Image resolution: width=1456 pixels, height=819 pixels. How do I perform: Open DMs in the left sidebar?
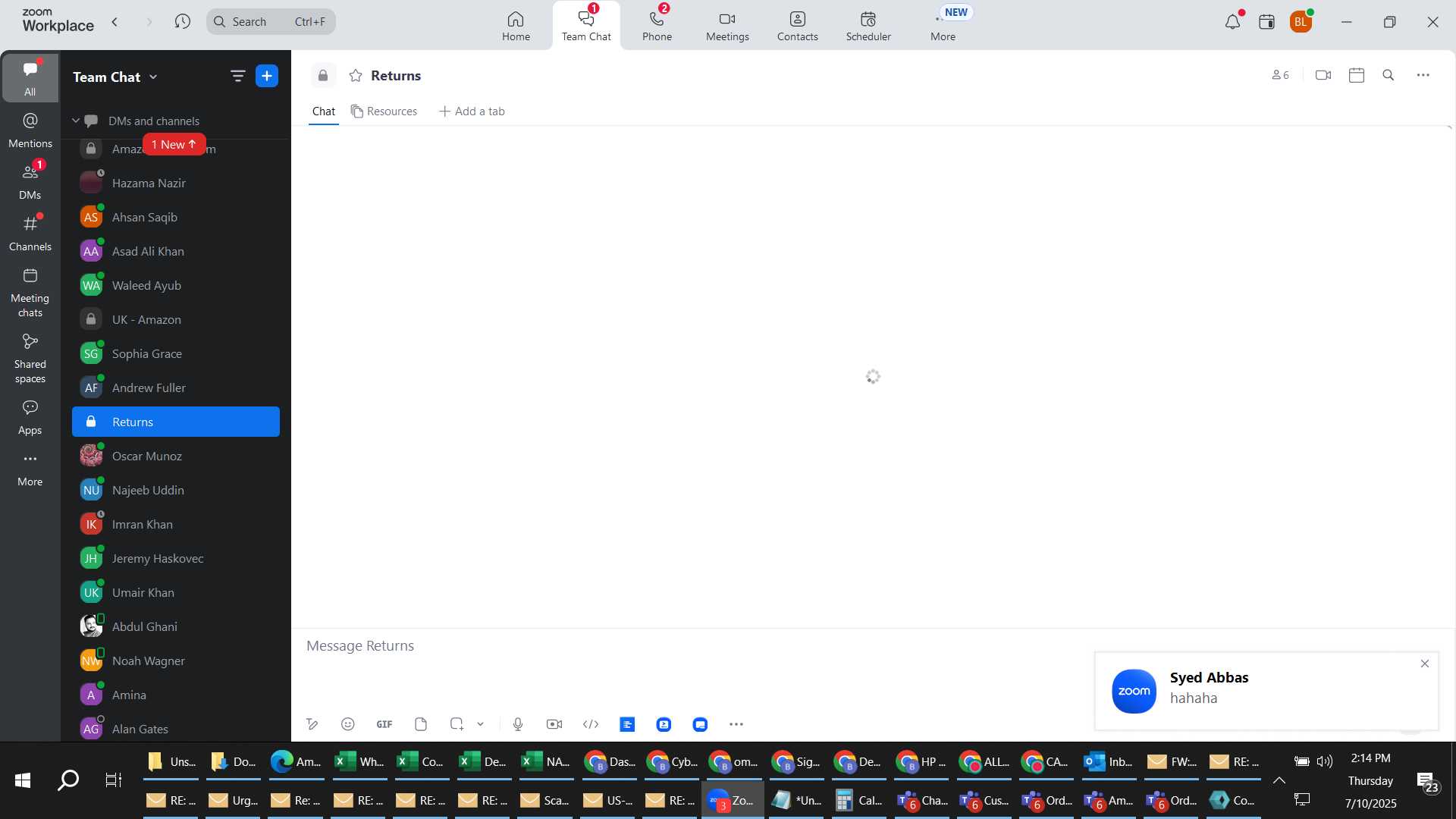pos(30,181)
